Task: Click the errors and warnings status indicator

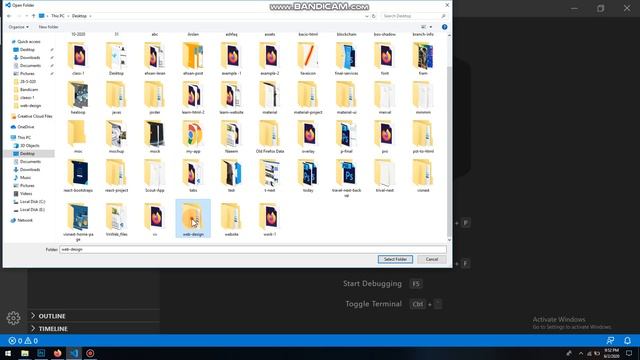Action: coord(23,341)
